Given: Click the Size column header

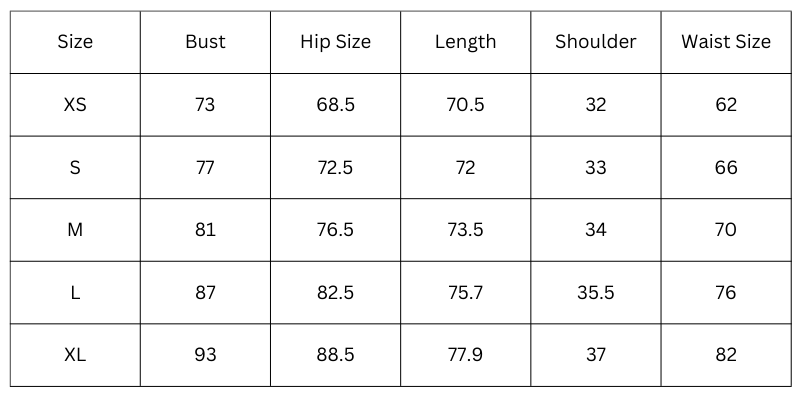Looking at the screenshot, I should (75, 42).
